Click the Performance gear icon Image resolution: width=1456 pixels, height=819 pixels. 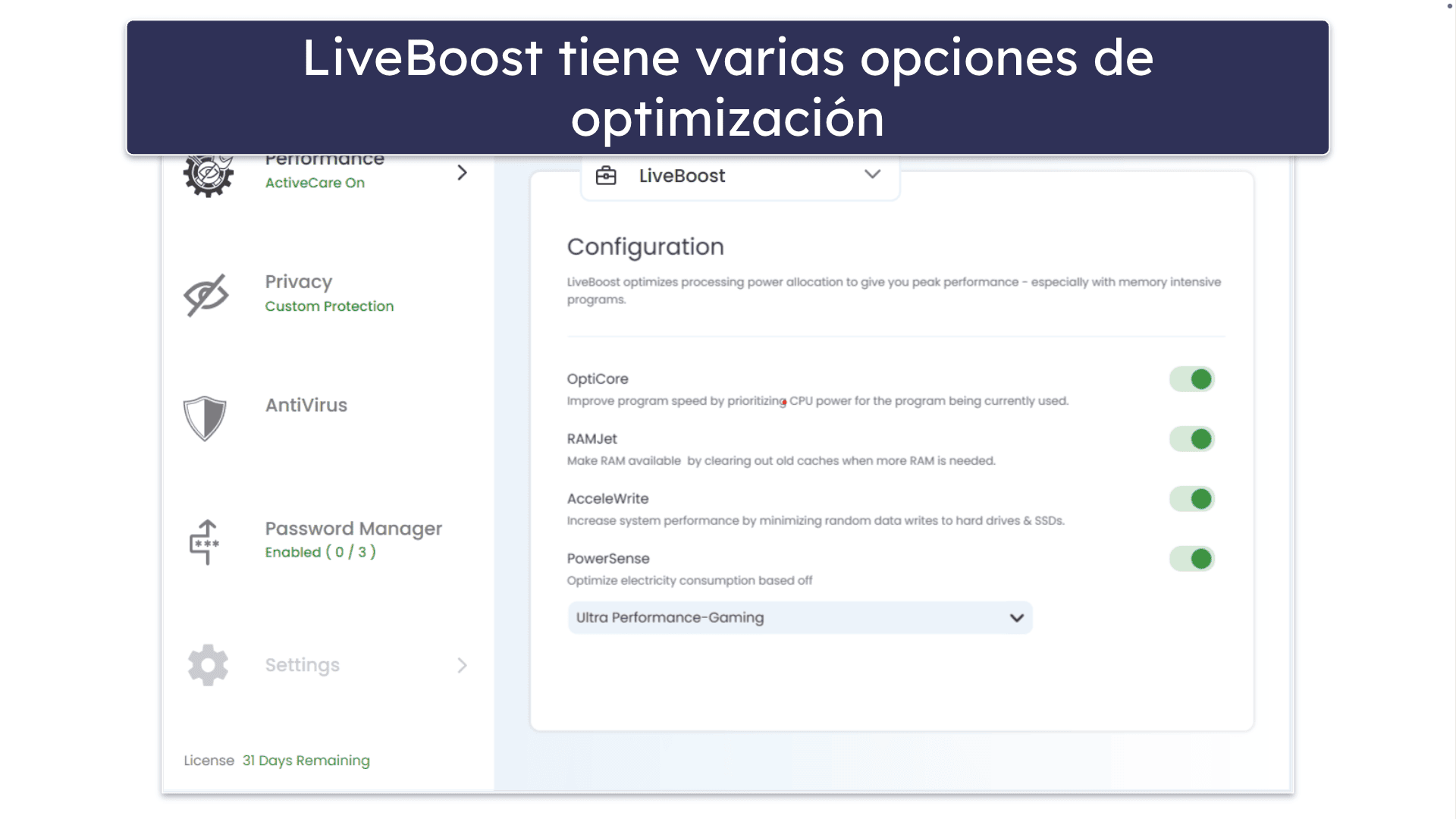[208, 176]
